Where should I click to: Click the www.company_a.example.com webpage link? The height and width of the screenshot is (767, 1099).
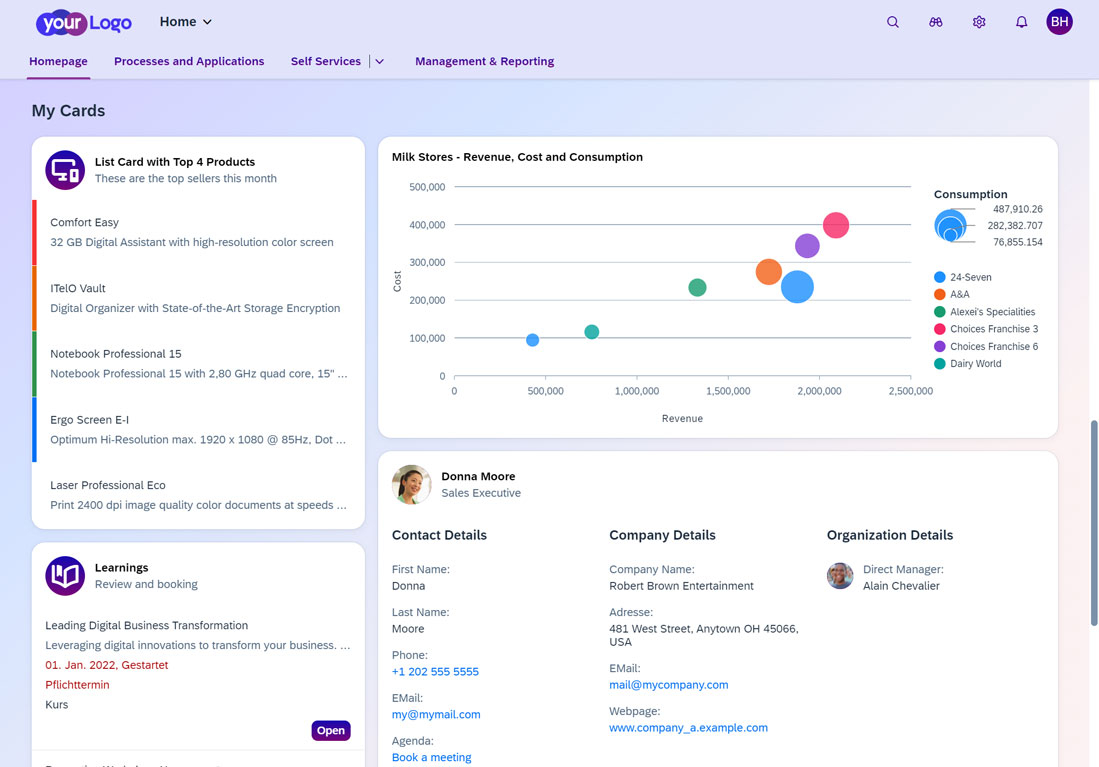click(x=688, y=728)
